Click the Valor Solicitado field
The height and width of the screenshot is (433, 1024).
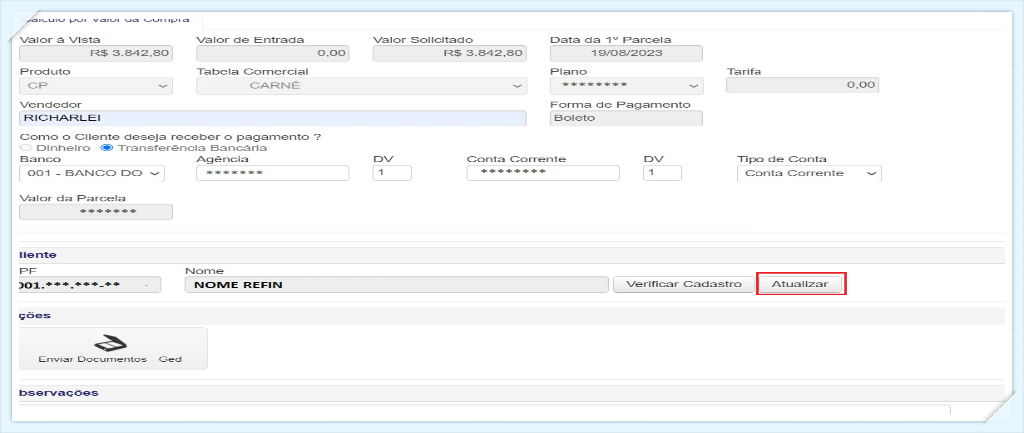449,54
